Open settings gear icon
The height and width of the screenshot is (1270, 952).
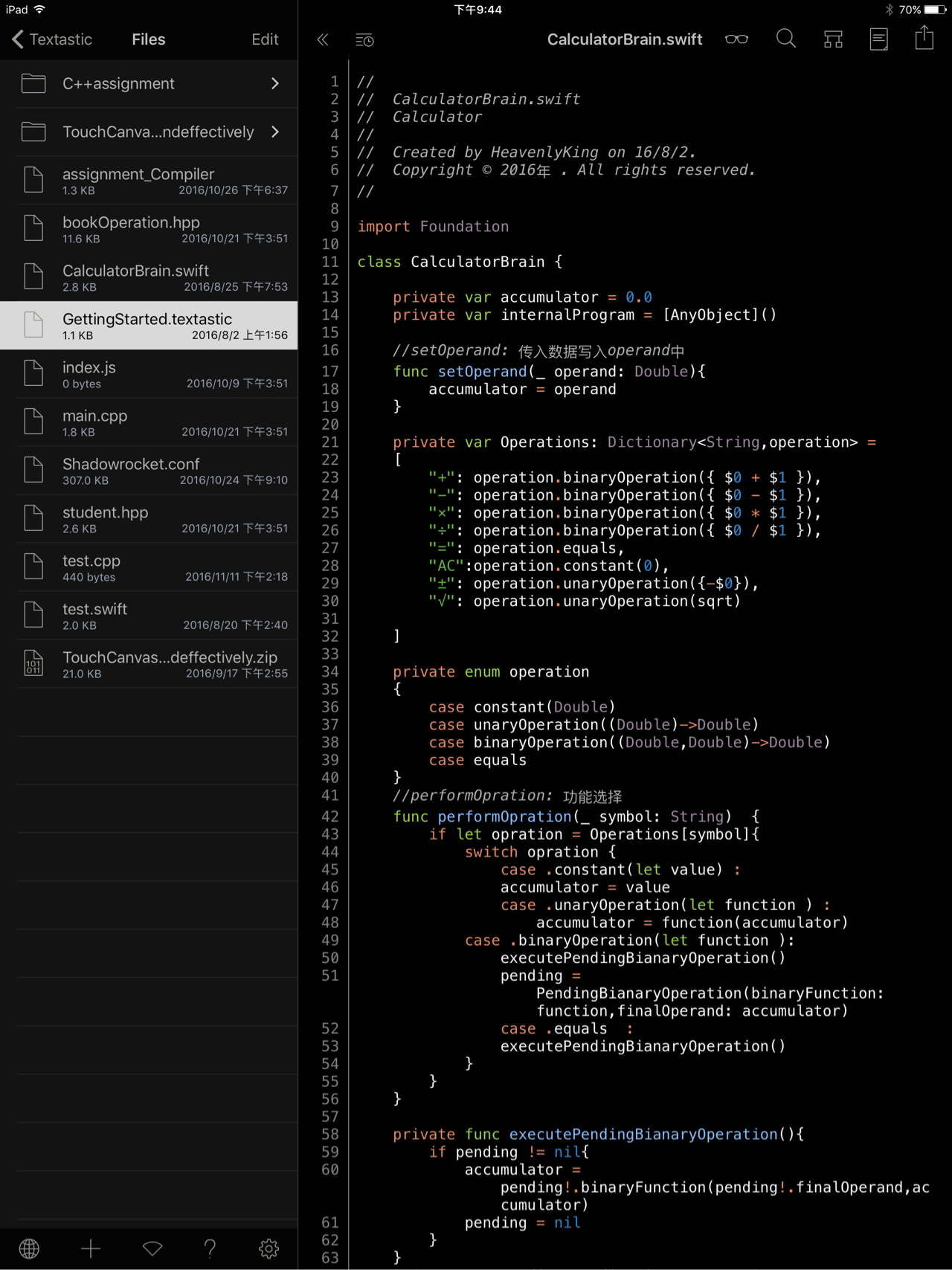(268, 1248)
